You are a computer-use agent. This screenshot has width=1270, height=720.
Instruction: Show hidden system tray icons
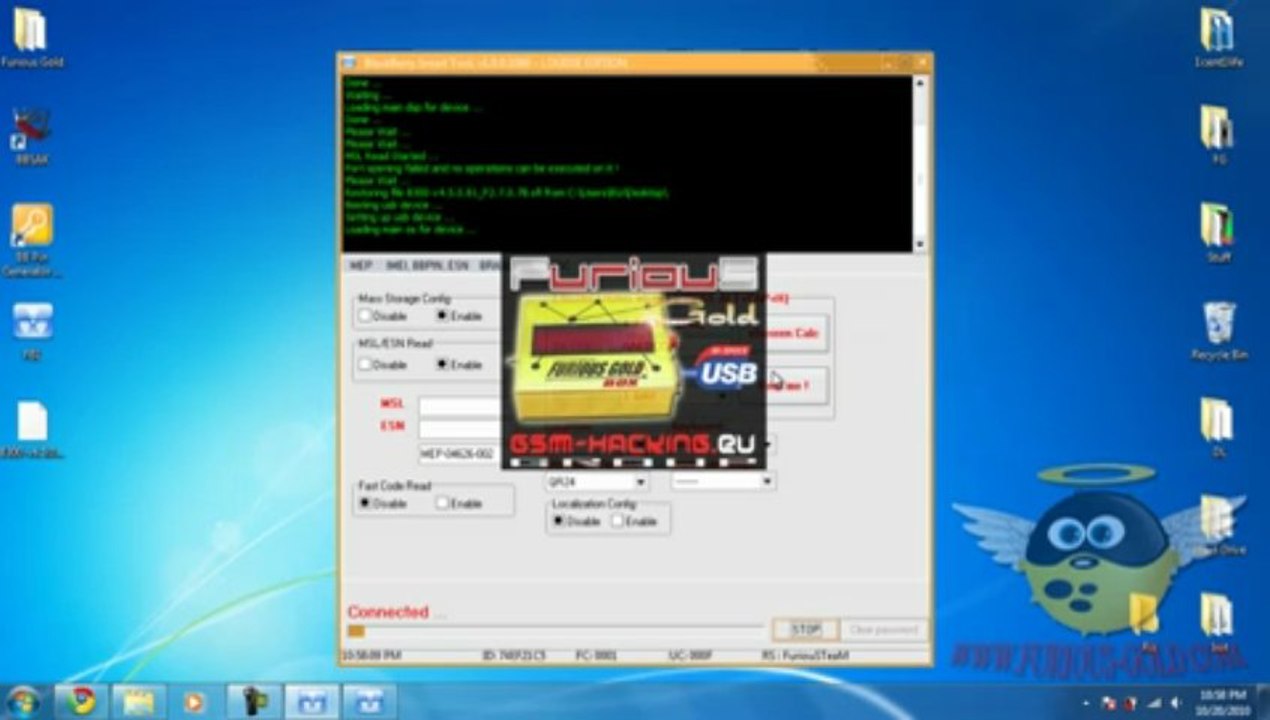(x=1085, y=702)
